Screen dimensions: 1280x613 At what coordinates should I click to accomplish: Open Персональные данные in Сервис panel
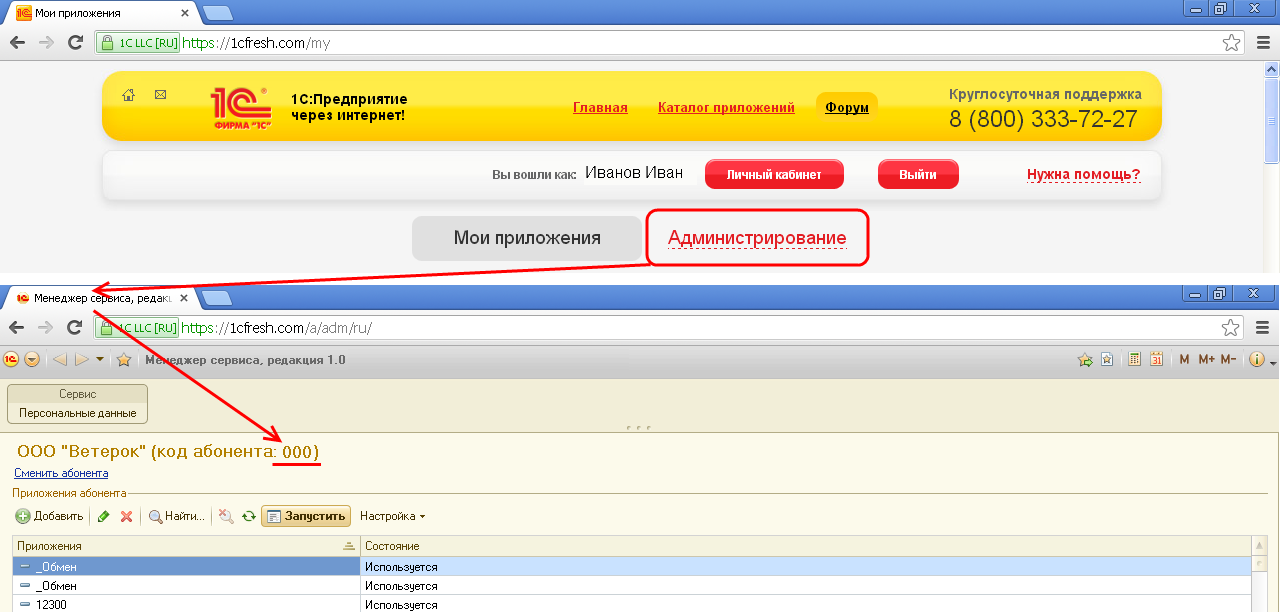click(x=77, y=412)
